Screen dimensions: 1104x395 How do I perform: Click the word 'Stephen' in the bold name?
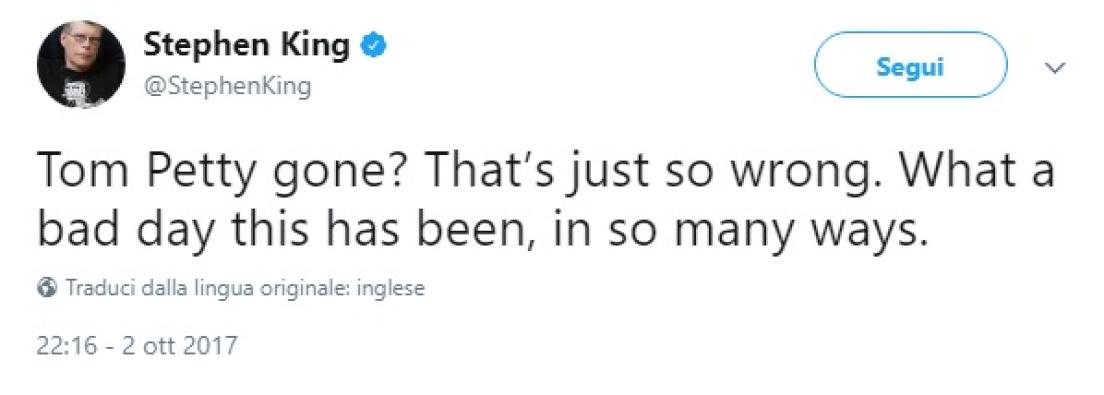(x=208, y=46)
